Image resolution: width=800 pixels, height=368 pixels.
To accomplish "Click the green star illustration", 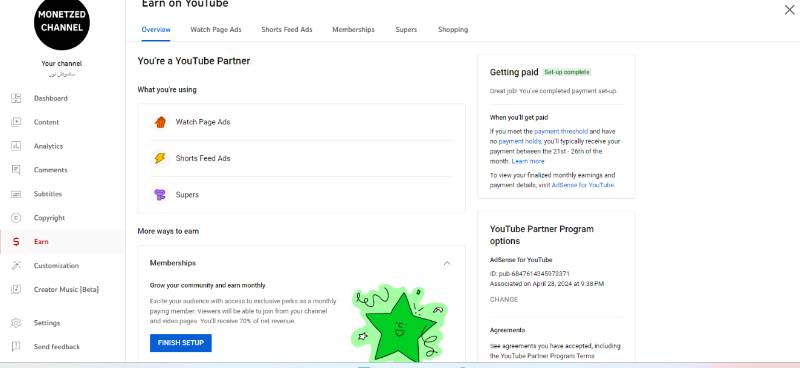I will point(399,323).
